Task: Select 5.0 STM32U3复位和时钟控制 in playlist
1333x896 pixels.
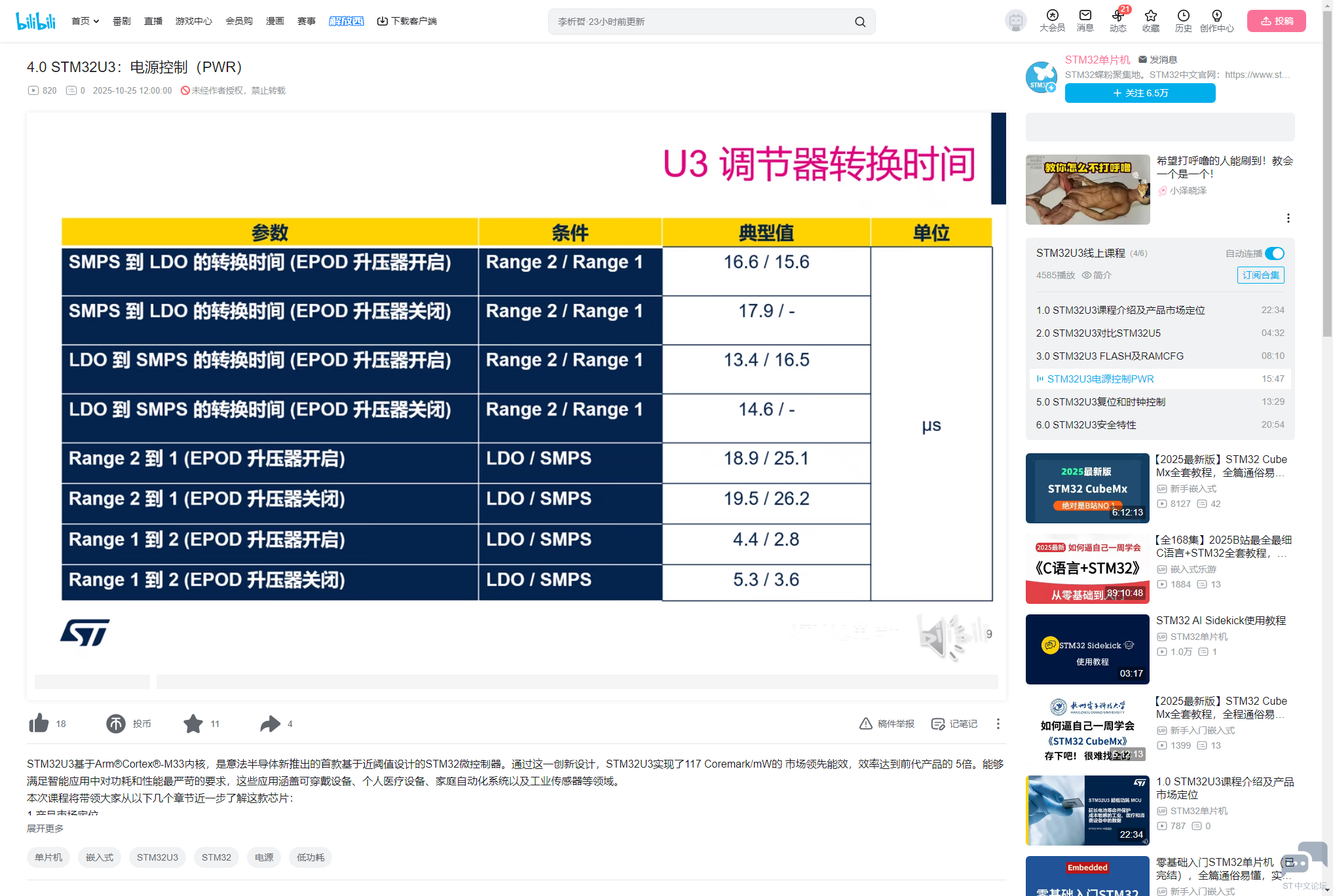Action: pos(1100,401)
